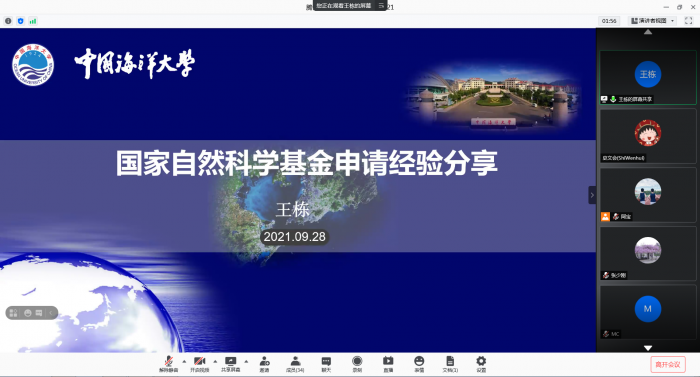Screen dimensions: 700x377
Task: Toggle fullscreen mode icon at top right
Action: tap(688, 21)
